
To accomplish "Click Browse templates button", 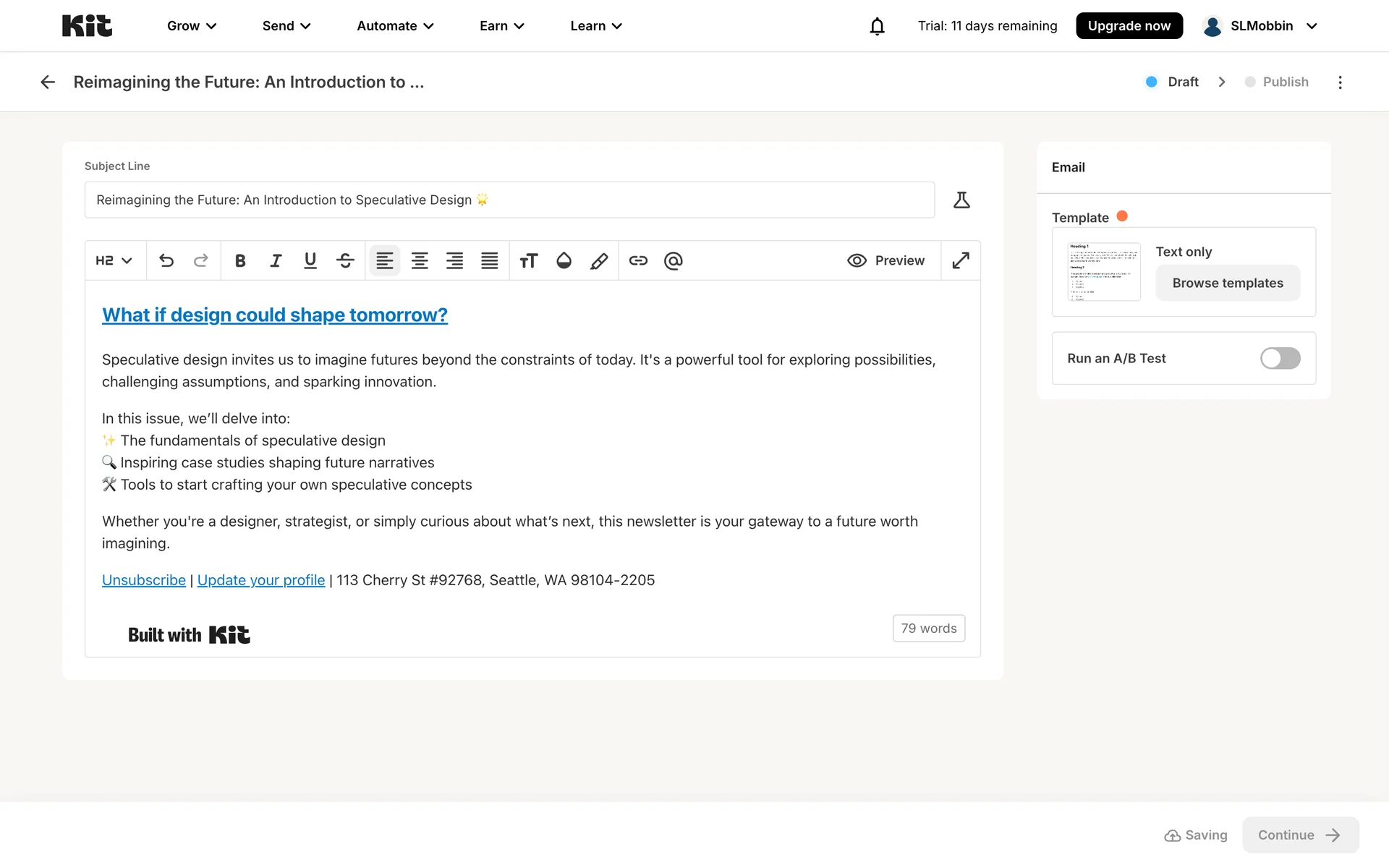I will pos(1228,283).
